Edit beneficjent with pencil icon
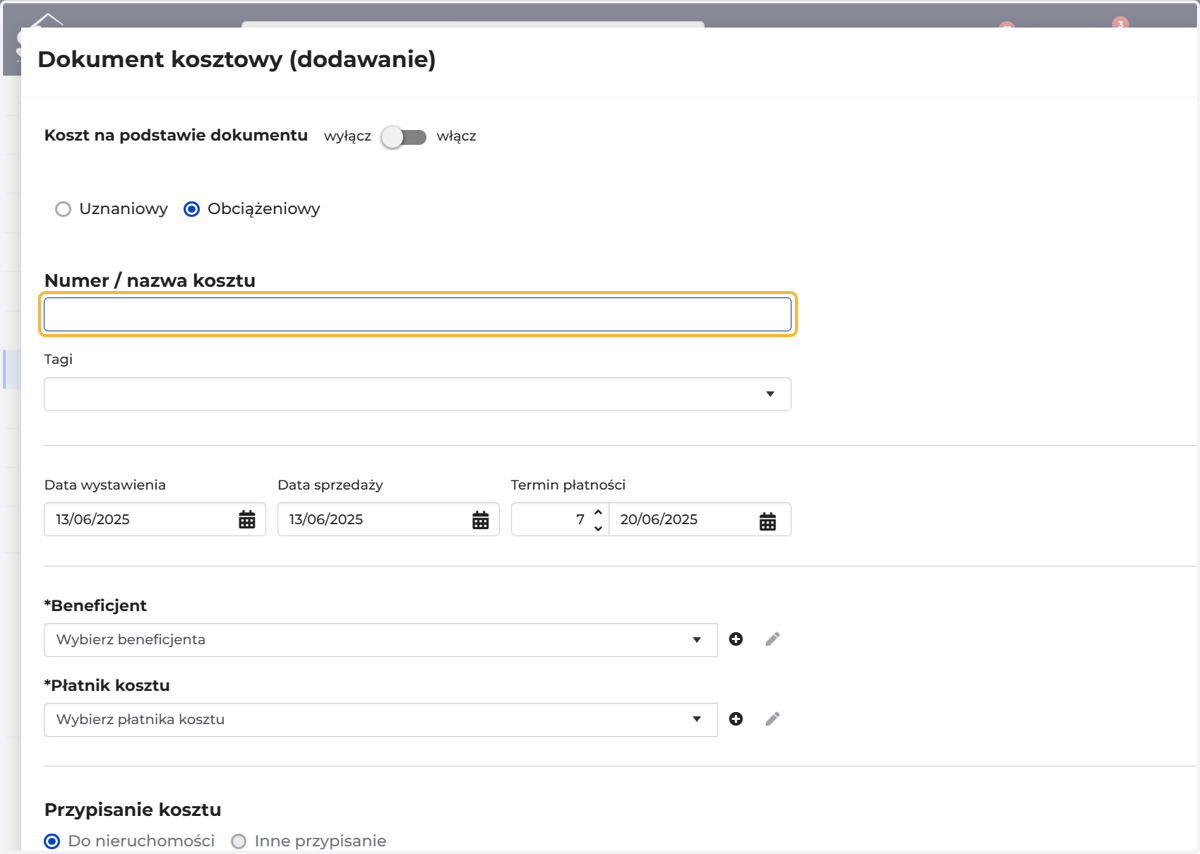This screenshot has height=854, width=1200. [772, 639]
